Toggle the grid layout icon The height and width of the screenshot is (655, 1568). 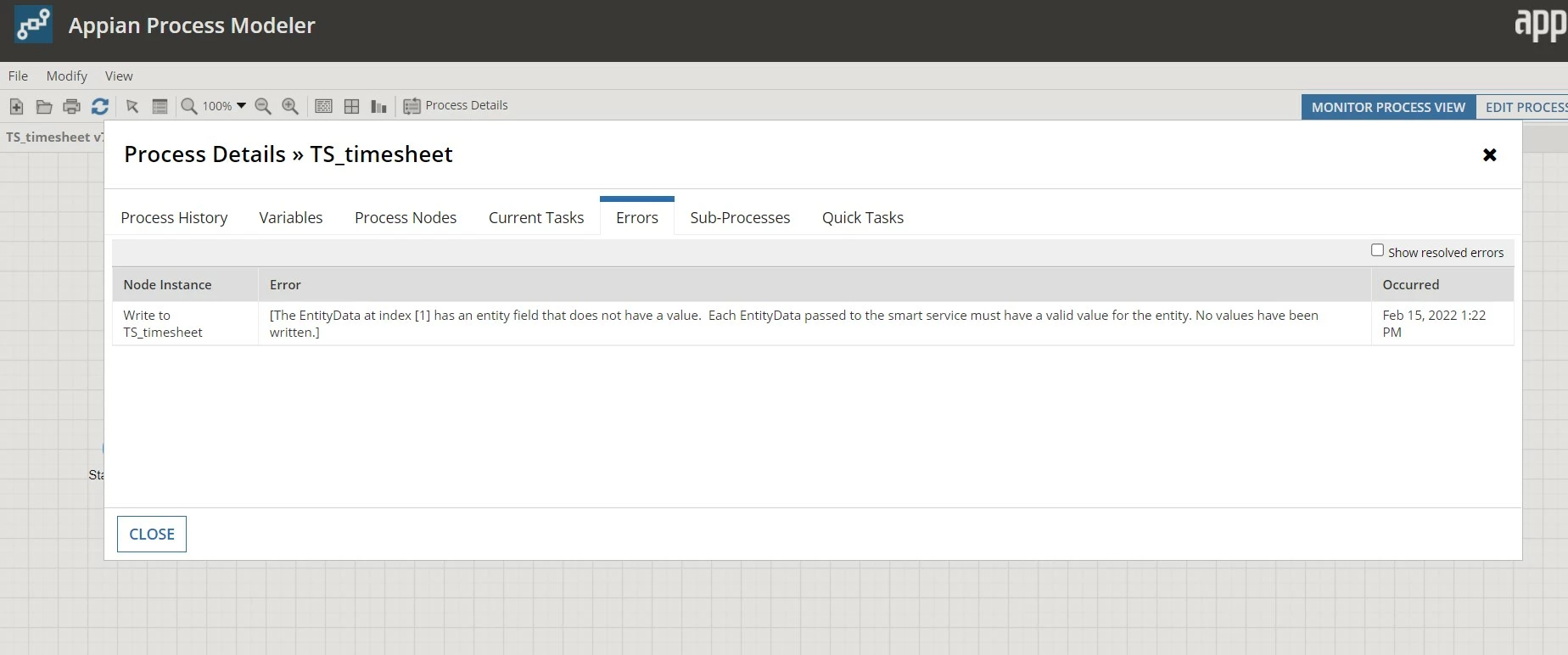[352, 106]
